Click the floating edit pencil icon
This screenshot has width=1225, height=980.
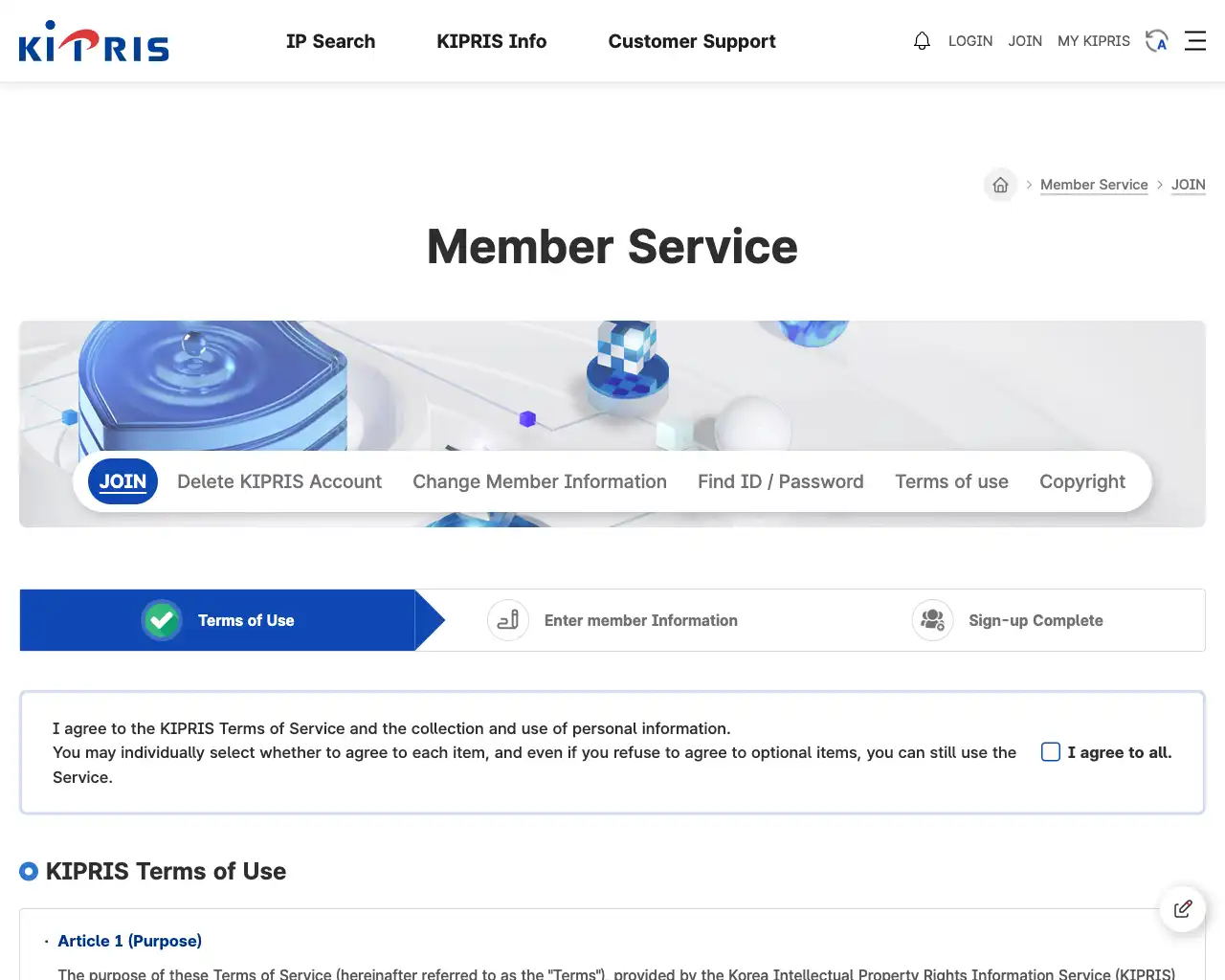point(1183,908)
